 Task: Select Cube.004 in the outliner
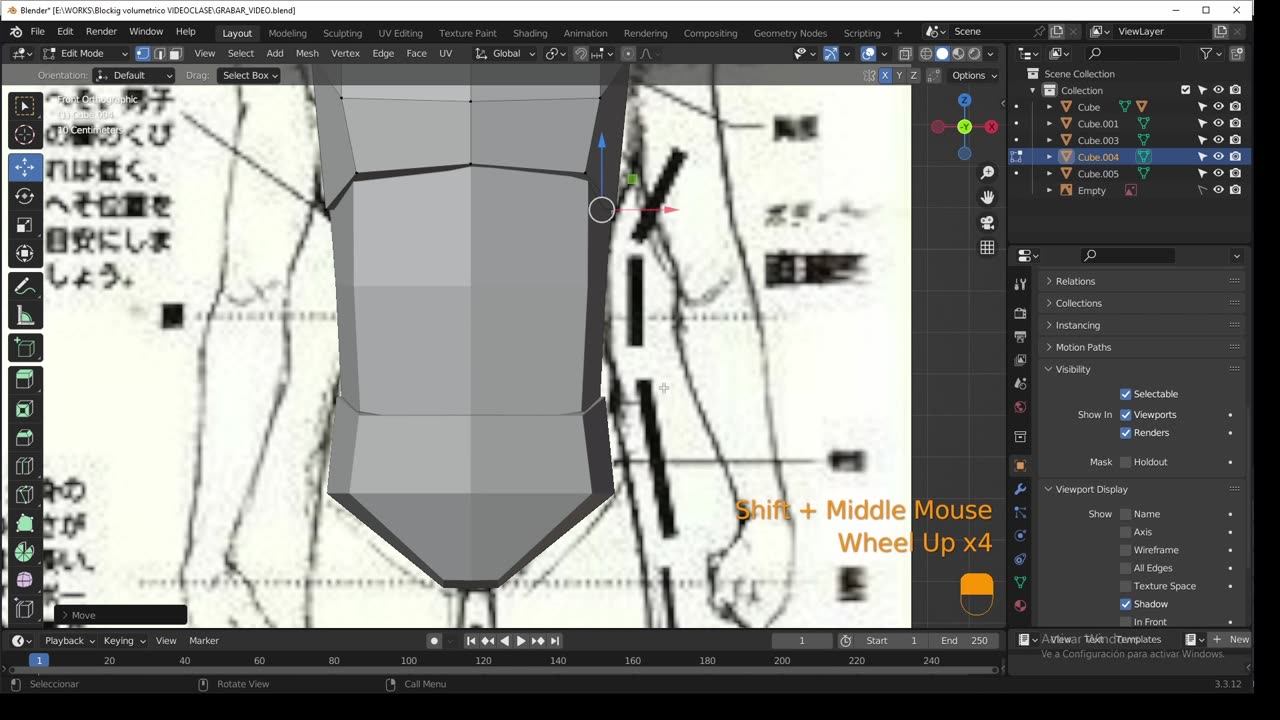[x=1098, y=157]
